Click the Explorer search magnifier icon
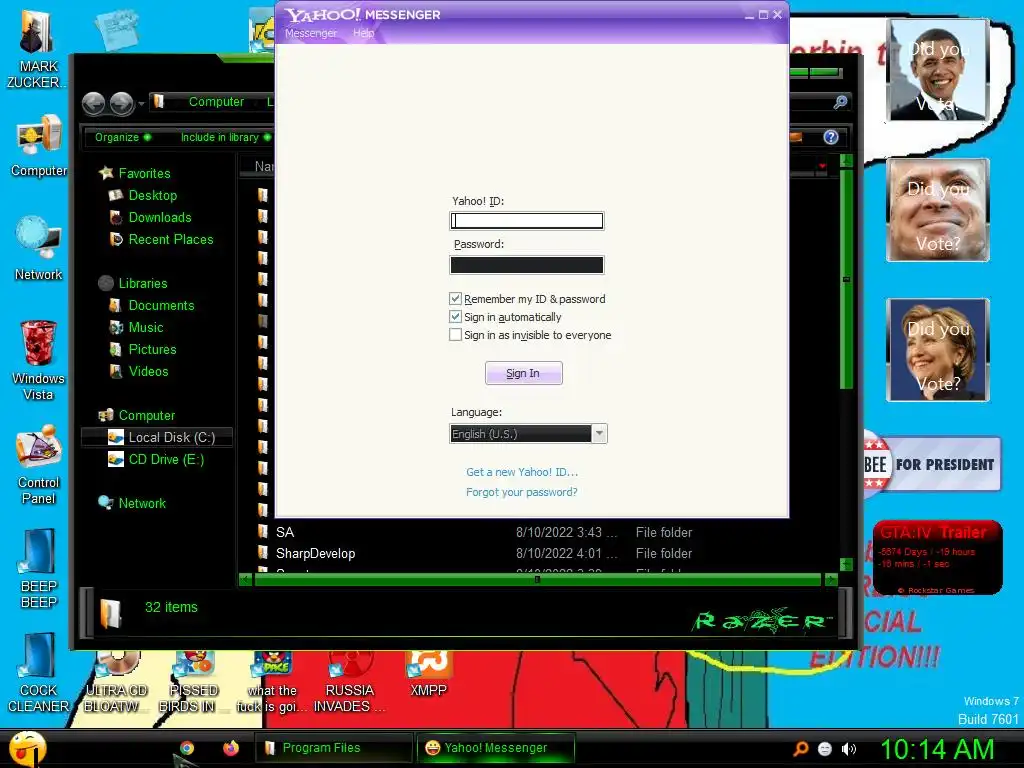1024x768 pixels. click(840, 102)
